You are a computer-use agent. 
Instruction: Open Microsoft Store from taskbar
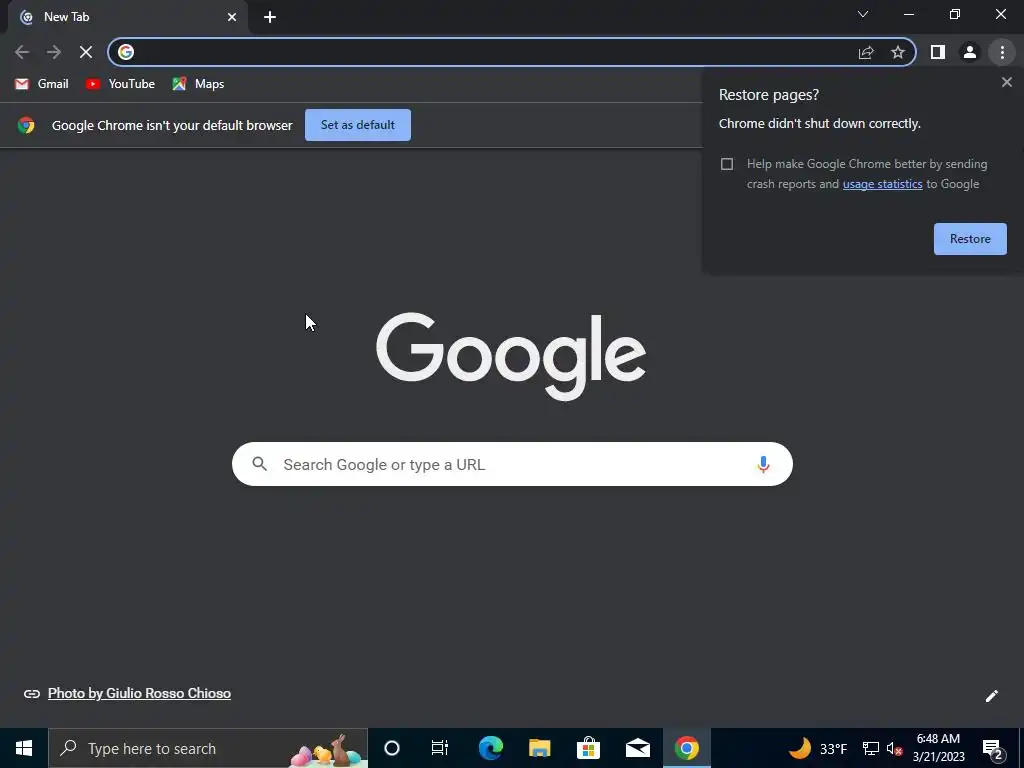tap(588, 748)
